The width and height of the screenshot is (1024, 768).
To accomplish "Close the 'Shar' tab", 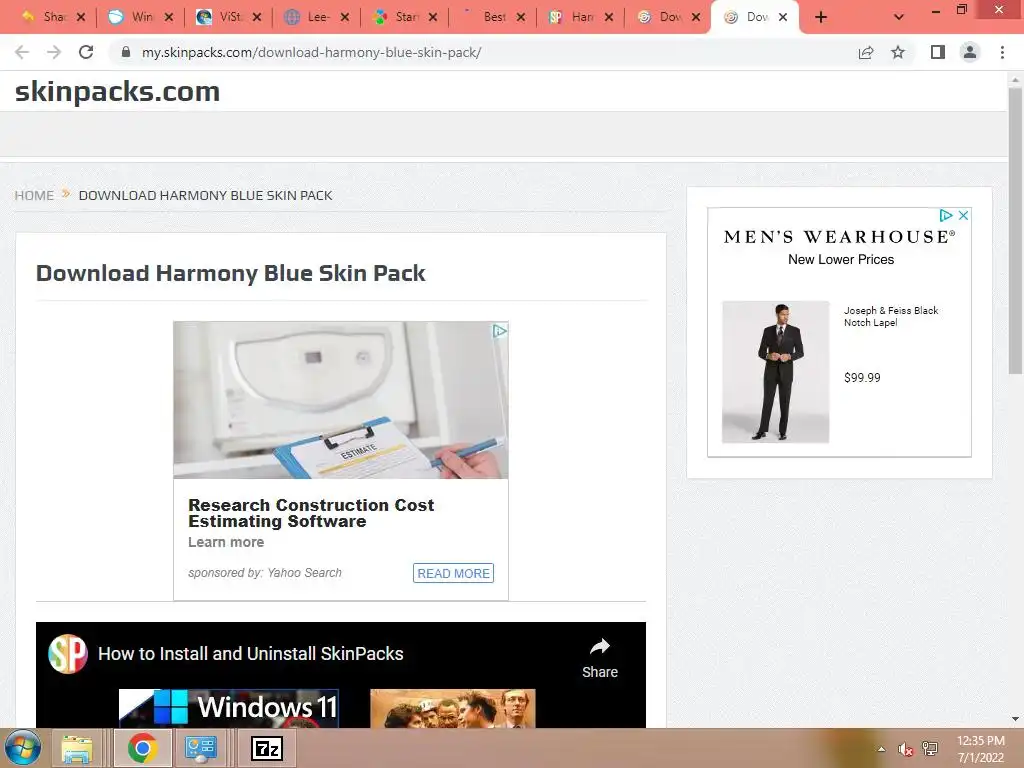I will (x=81, y=18).
